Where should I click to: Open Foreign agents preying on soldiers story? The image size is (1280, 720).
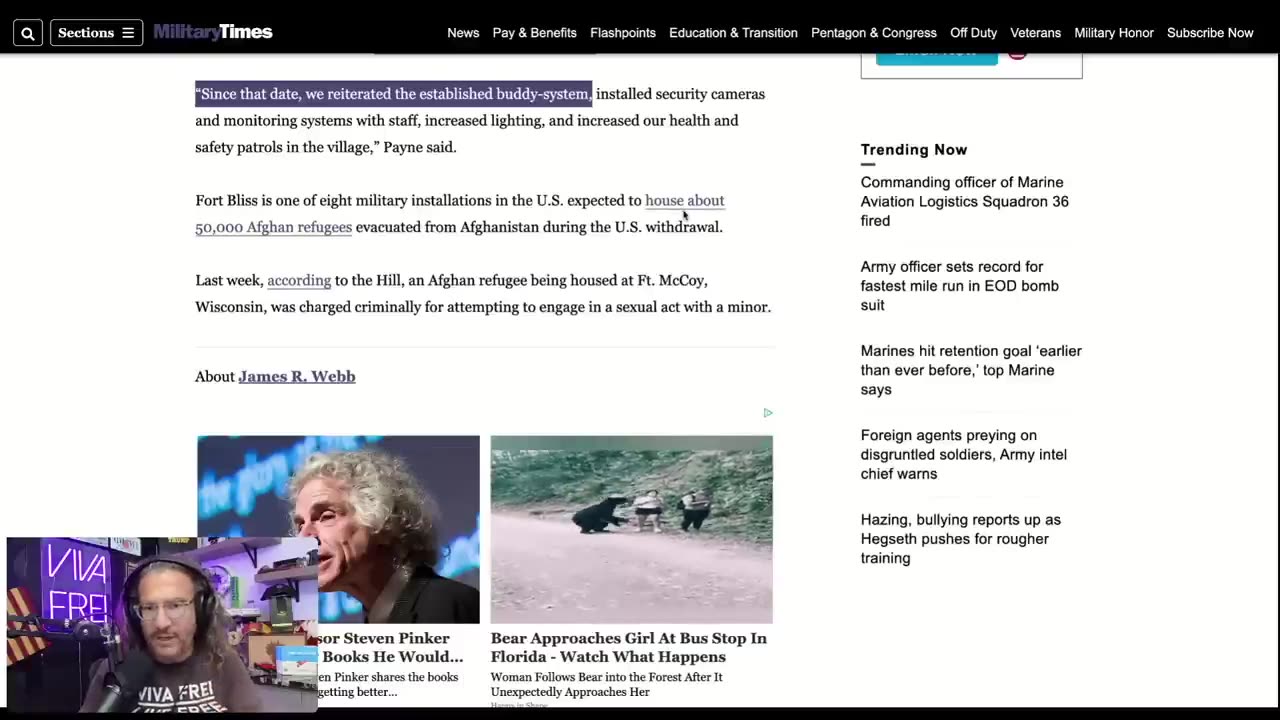tap(964, 454)
